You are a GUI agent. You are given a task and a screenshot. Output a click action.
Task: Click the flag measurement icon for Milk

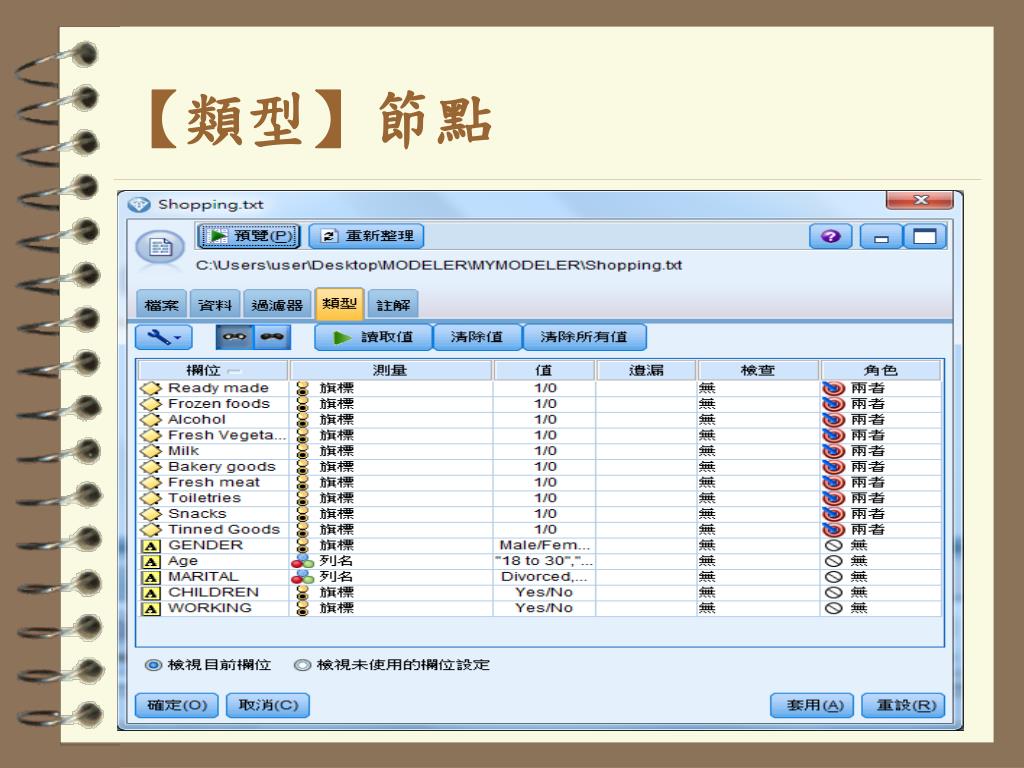tap(301, 451)
